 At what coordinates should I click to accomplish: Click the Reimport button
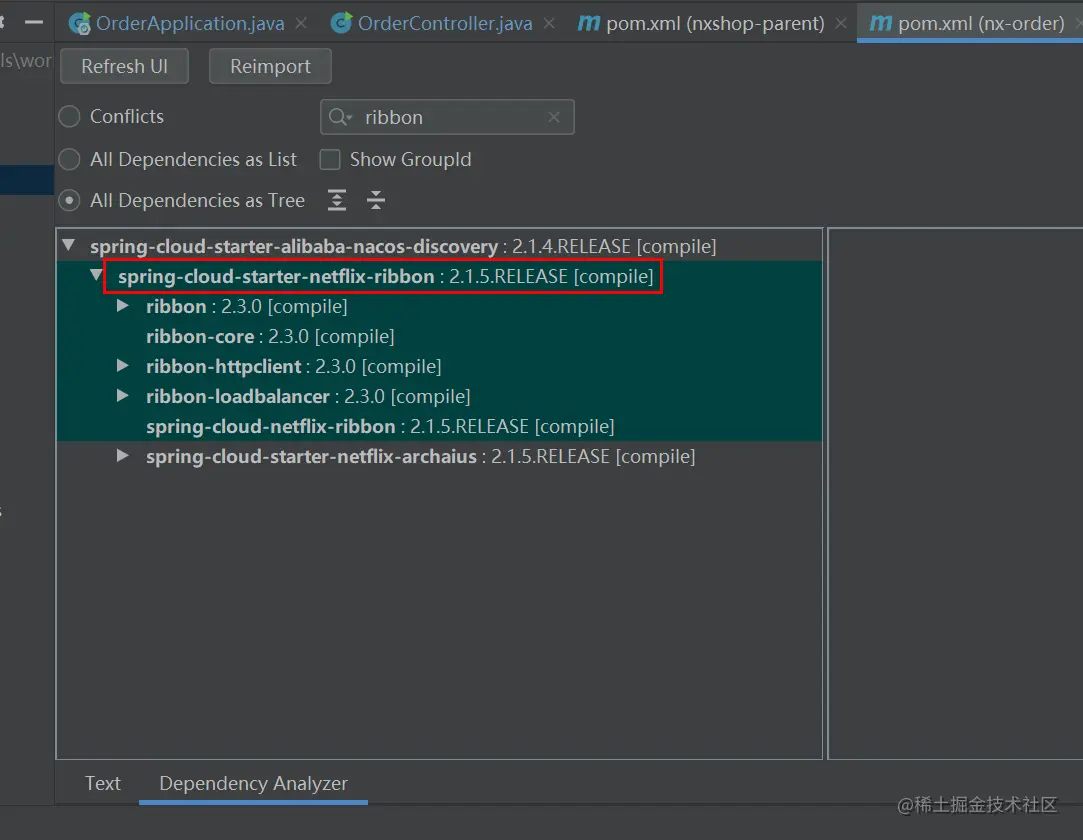tap(270, 66)
